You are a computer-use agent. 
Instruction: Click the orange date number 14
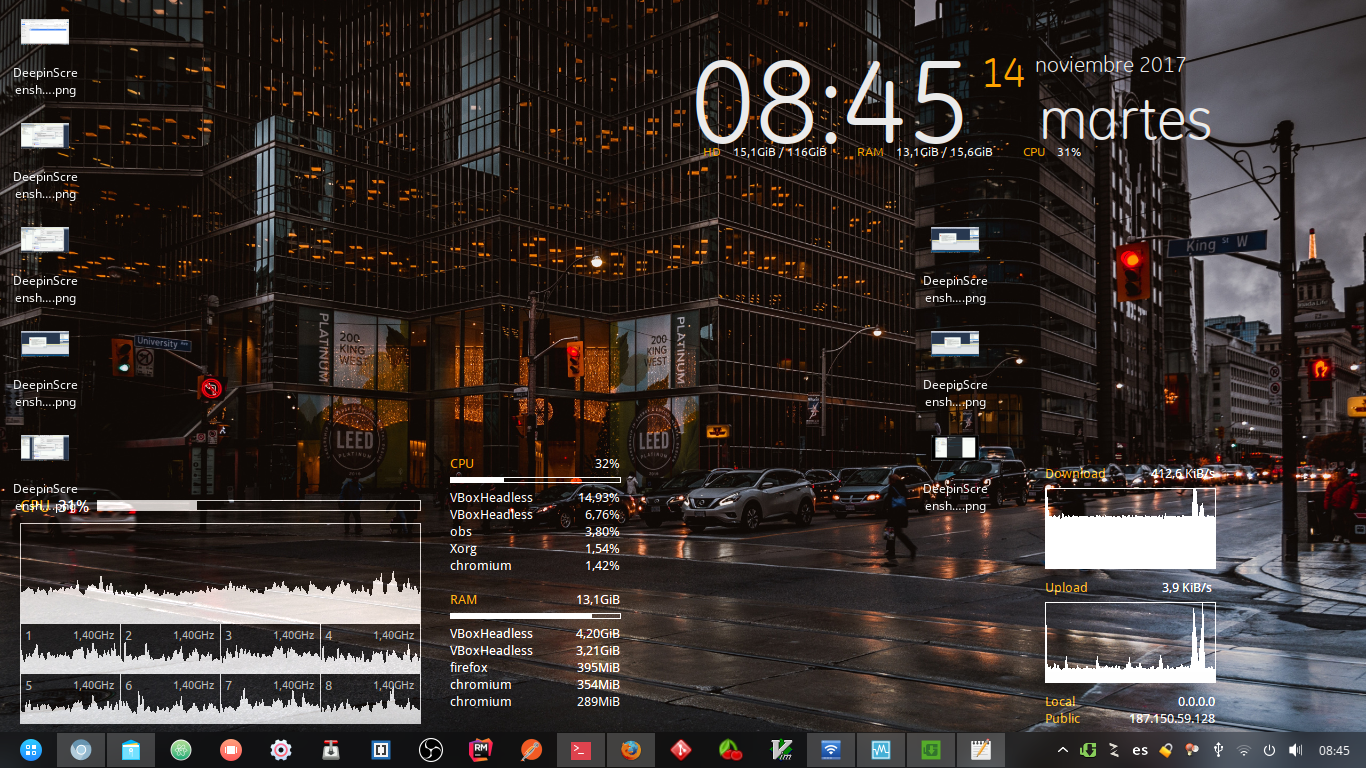pyautogui.click(x=1004, y=73)
